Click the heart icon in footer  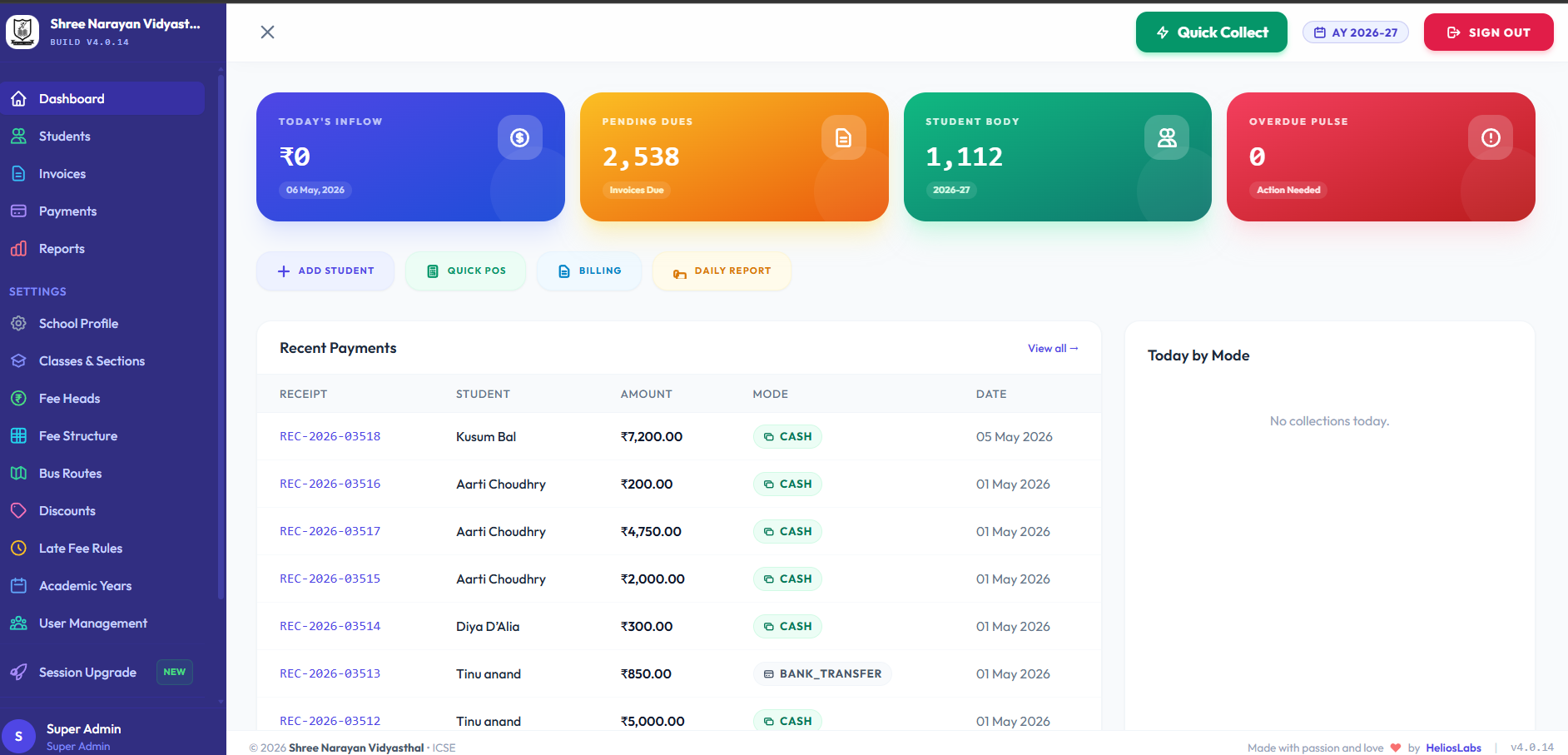1396,748
